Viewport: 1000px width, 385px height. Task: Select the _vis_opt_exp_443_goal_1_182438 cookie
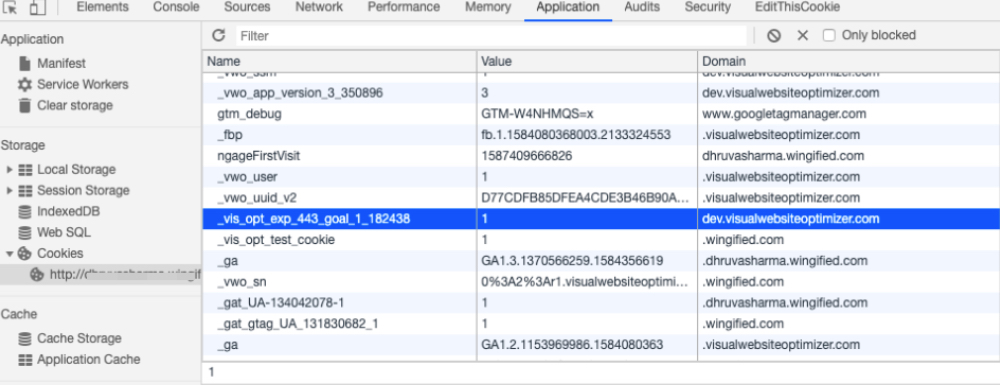pyautogui.click(x=601, y=219)
